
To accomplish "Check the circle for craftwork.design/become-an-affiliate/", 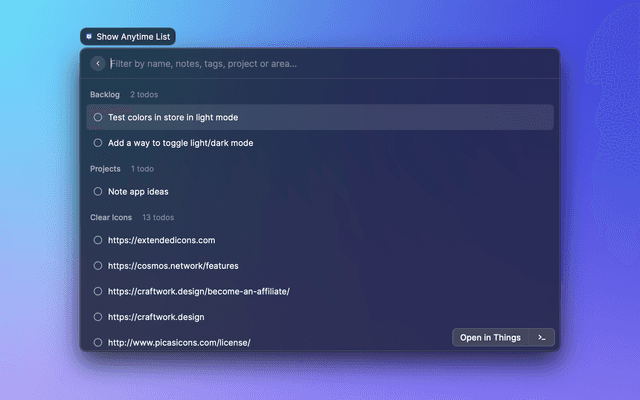I will tap(98, 292).
